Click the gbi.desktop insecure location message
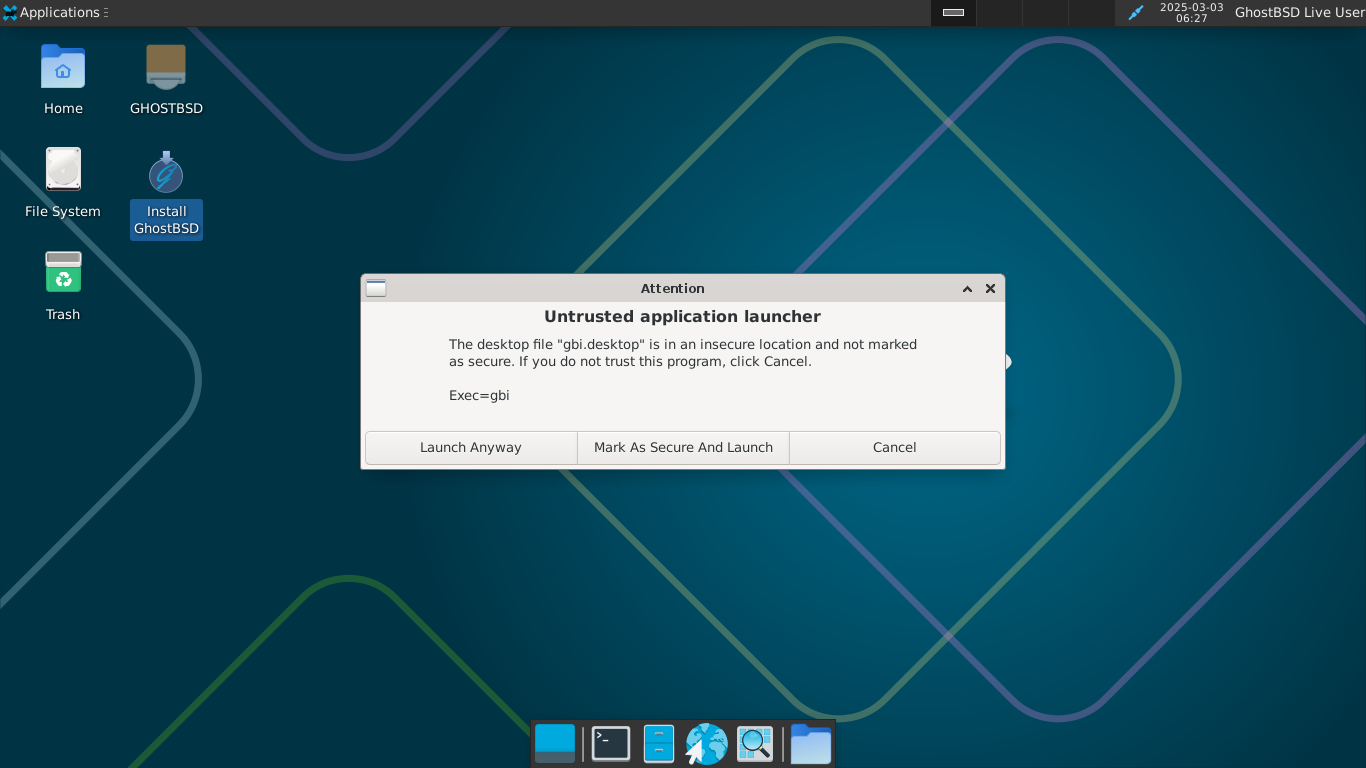 click(683, 353)
